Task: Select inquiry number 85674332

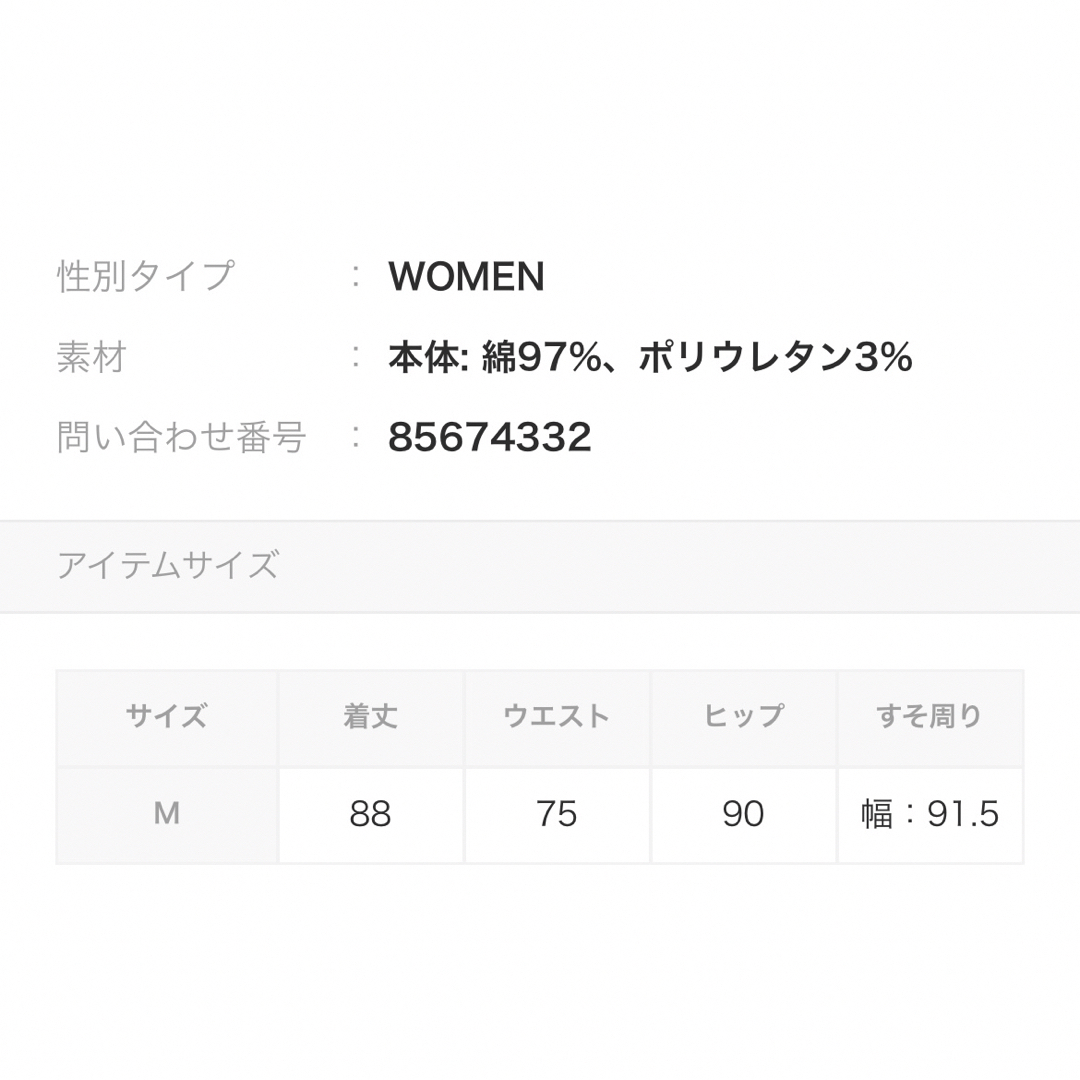Action: [490, 437]
